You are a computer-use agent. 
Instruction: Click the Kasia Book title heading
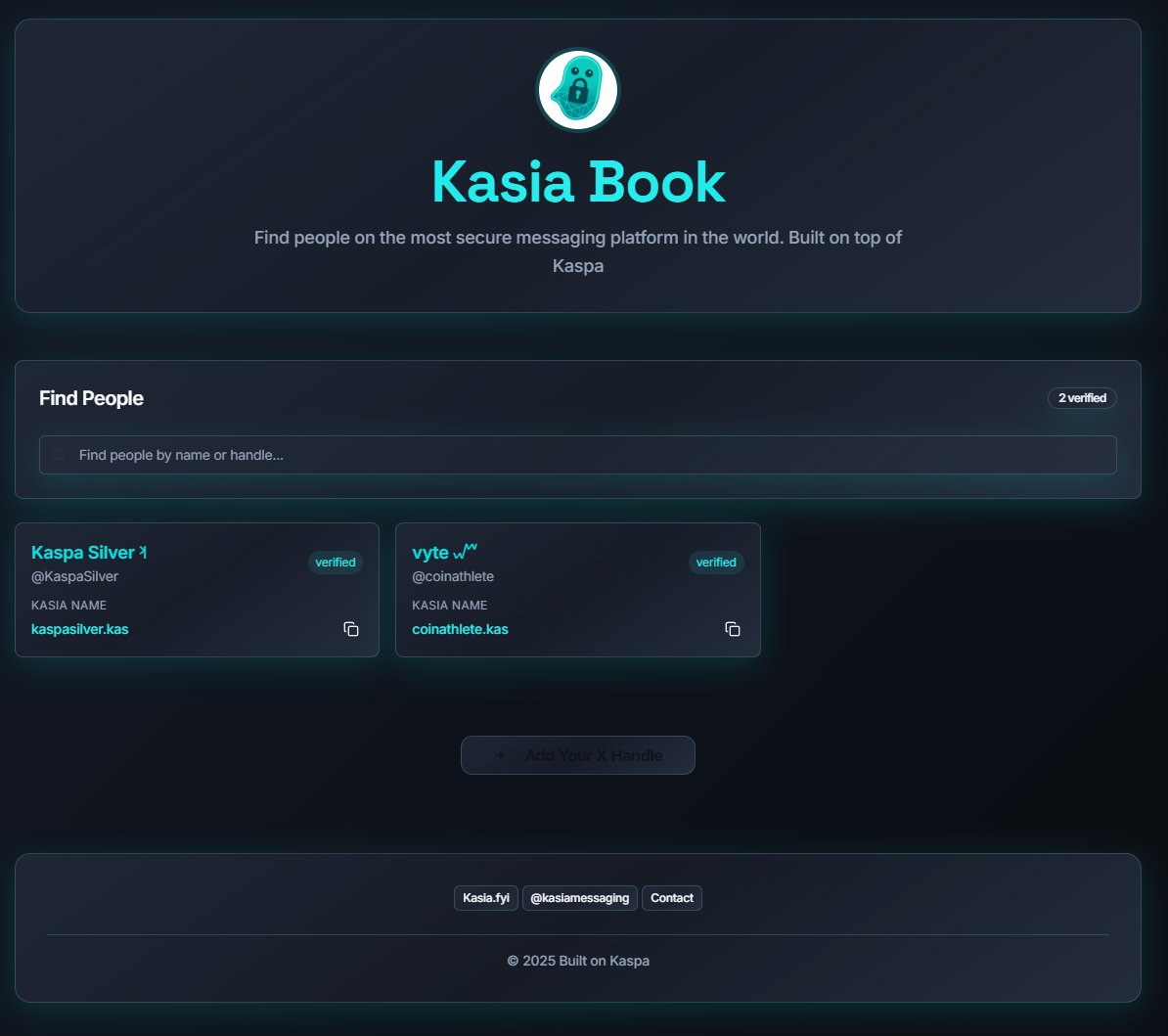578,182
